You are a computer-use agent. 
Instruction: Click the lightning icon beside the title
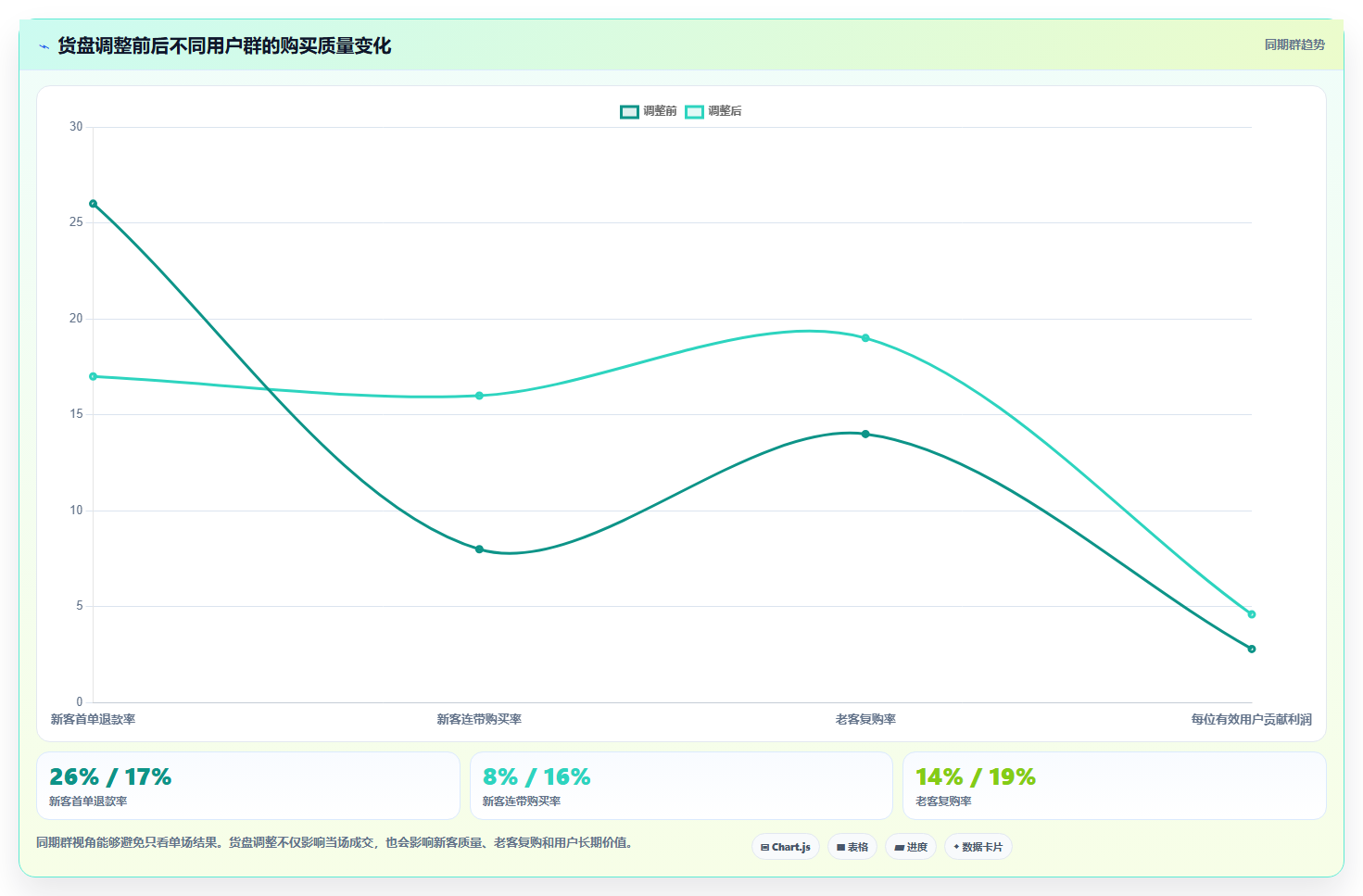pos(44,46)
